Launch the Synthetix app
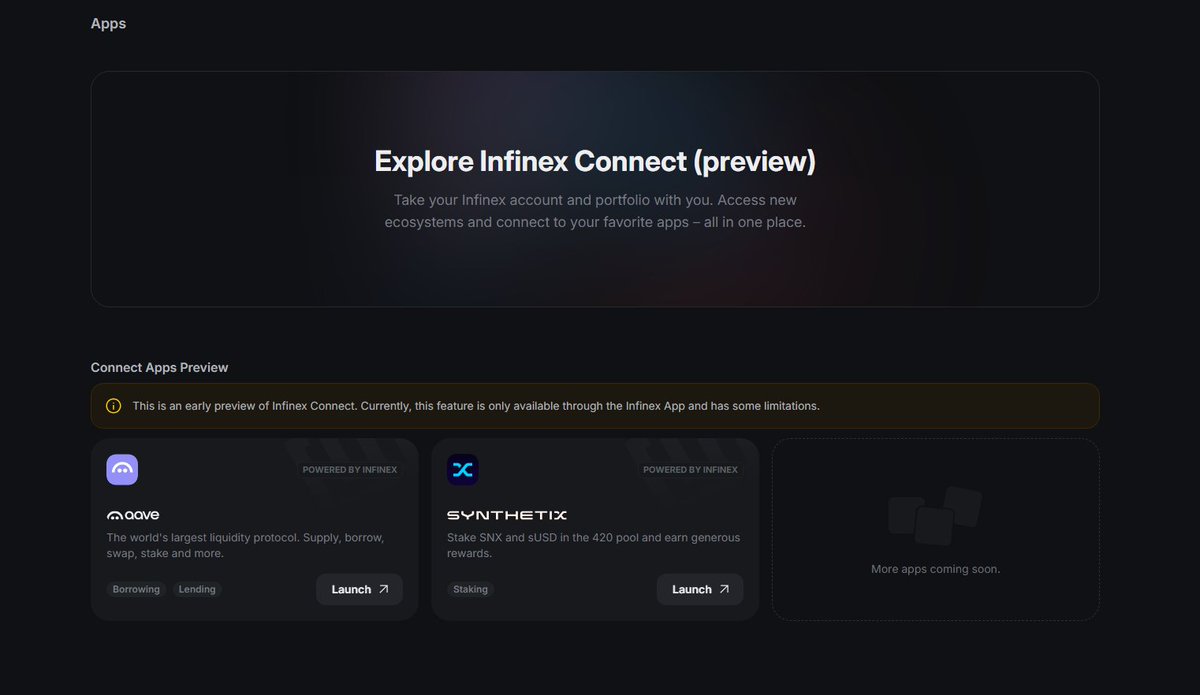Viewport: 1200px width, 695px height. (x=700, y=589)
